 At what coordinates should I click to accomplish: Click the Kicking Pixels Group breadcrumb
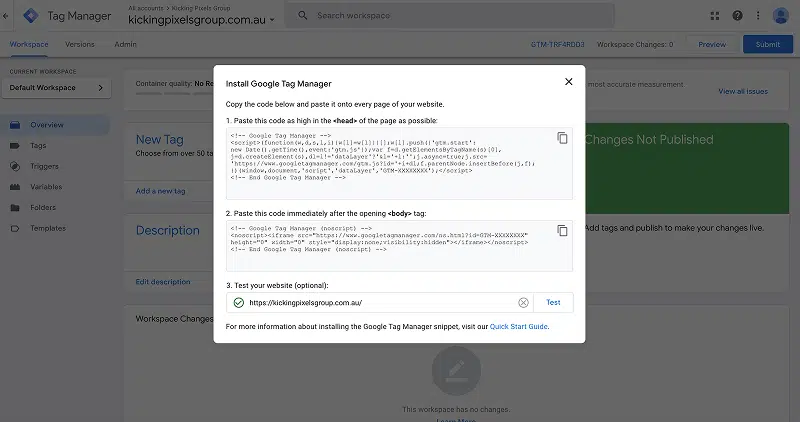(x=201, y=8)
